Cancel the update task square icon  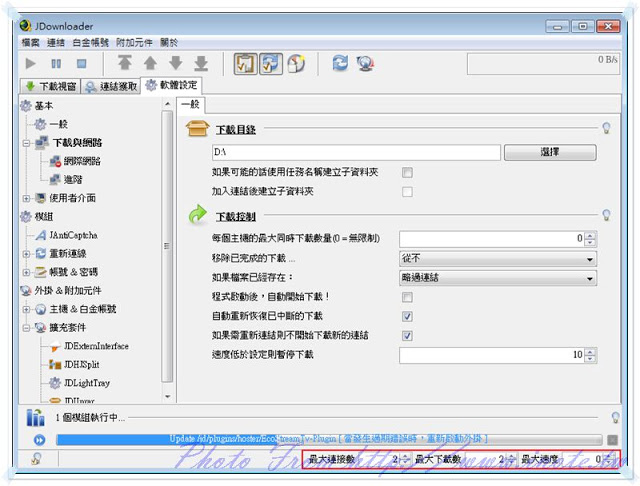pyautogui.click(x=612, y=440)
